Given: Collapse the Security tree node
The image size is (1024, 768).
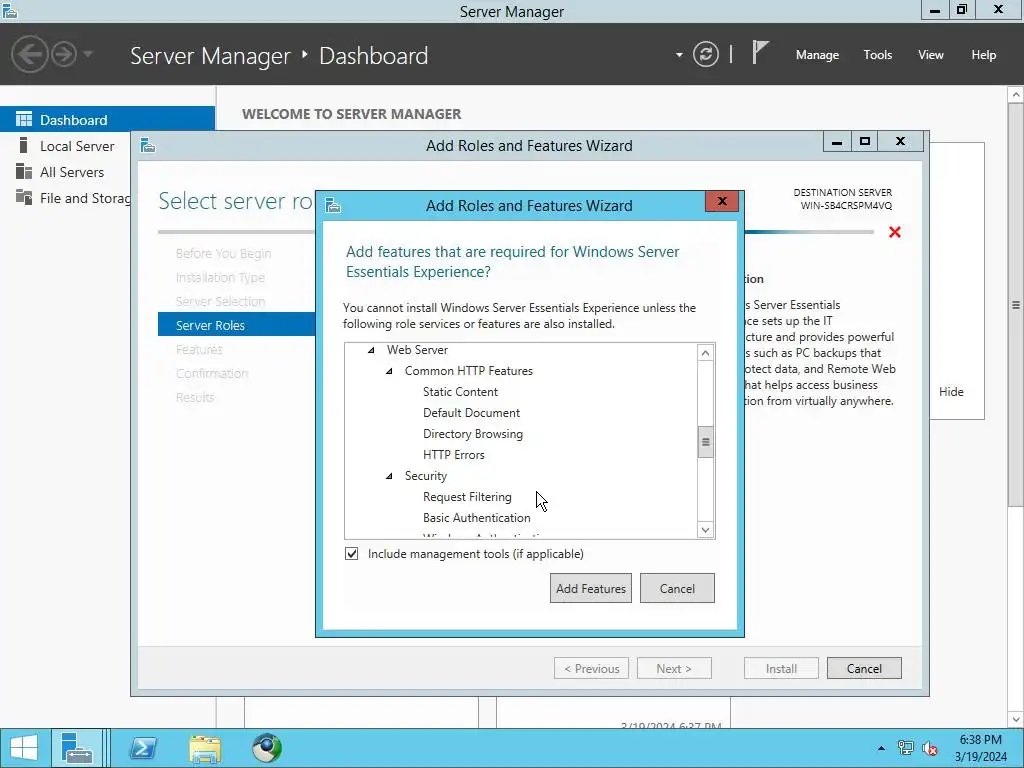Looking at the screenshot, I should click(x=389, y=476).
